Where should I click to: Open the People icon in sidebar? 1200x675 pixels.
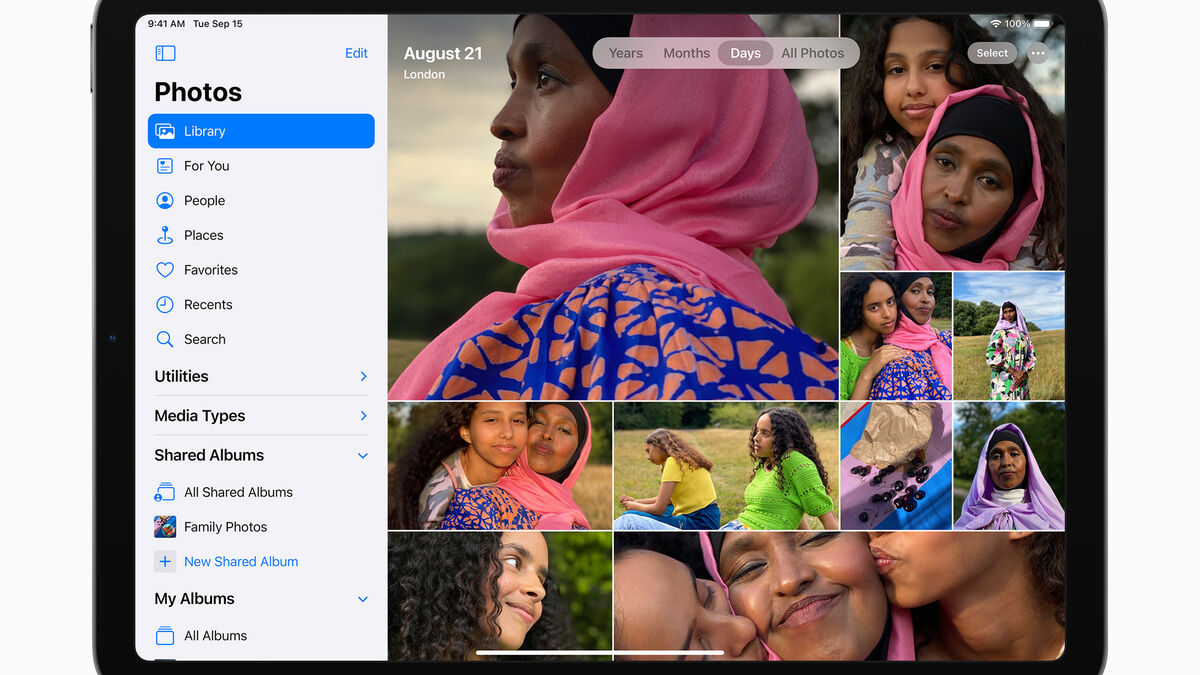[166, 201]
